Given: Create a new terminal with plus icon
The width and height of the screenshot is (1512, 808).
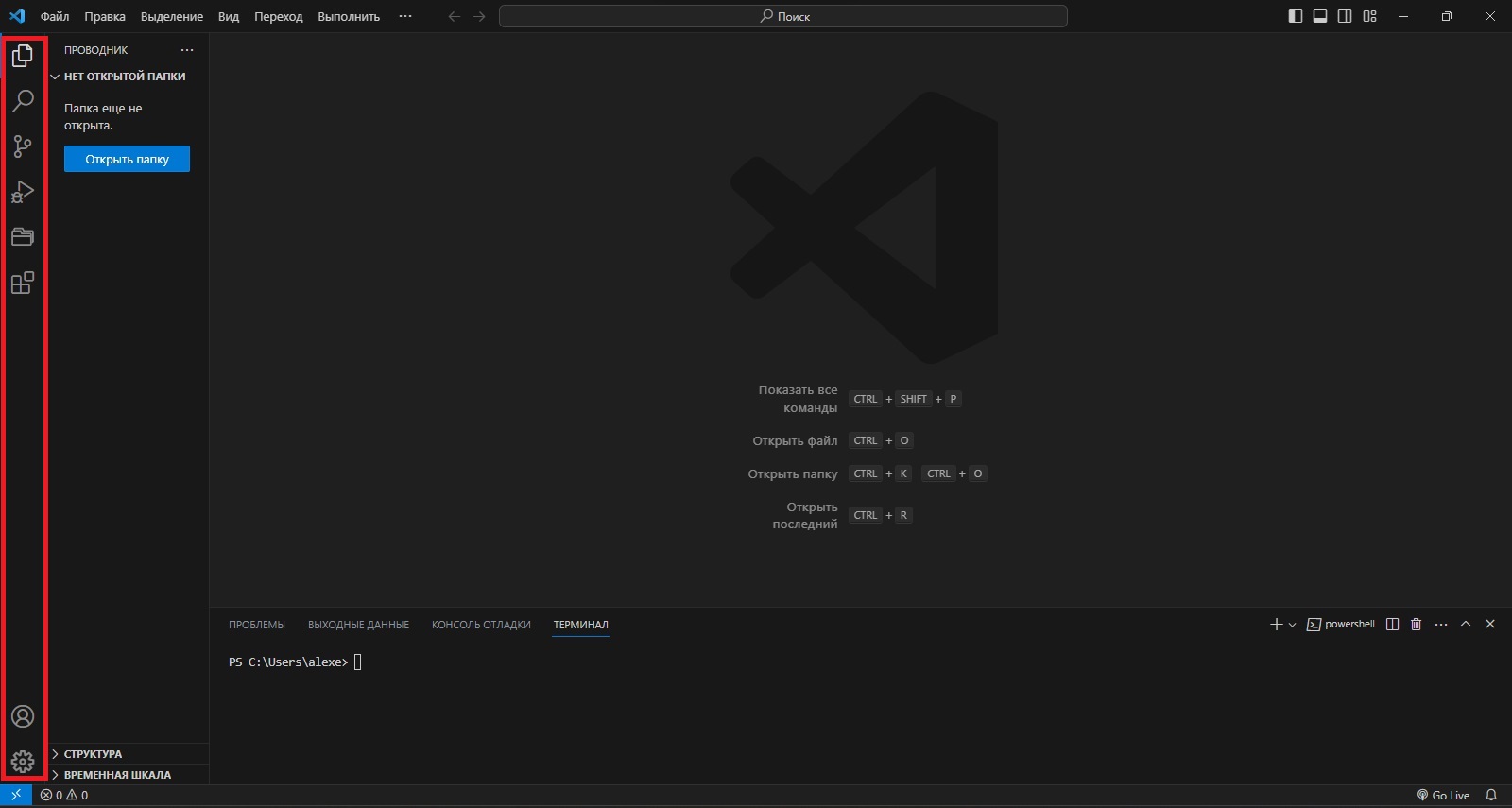Looking at the screenshot, I should [x=1277, y=625].
